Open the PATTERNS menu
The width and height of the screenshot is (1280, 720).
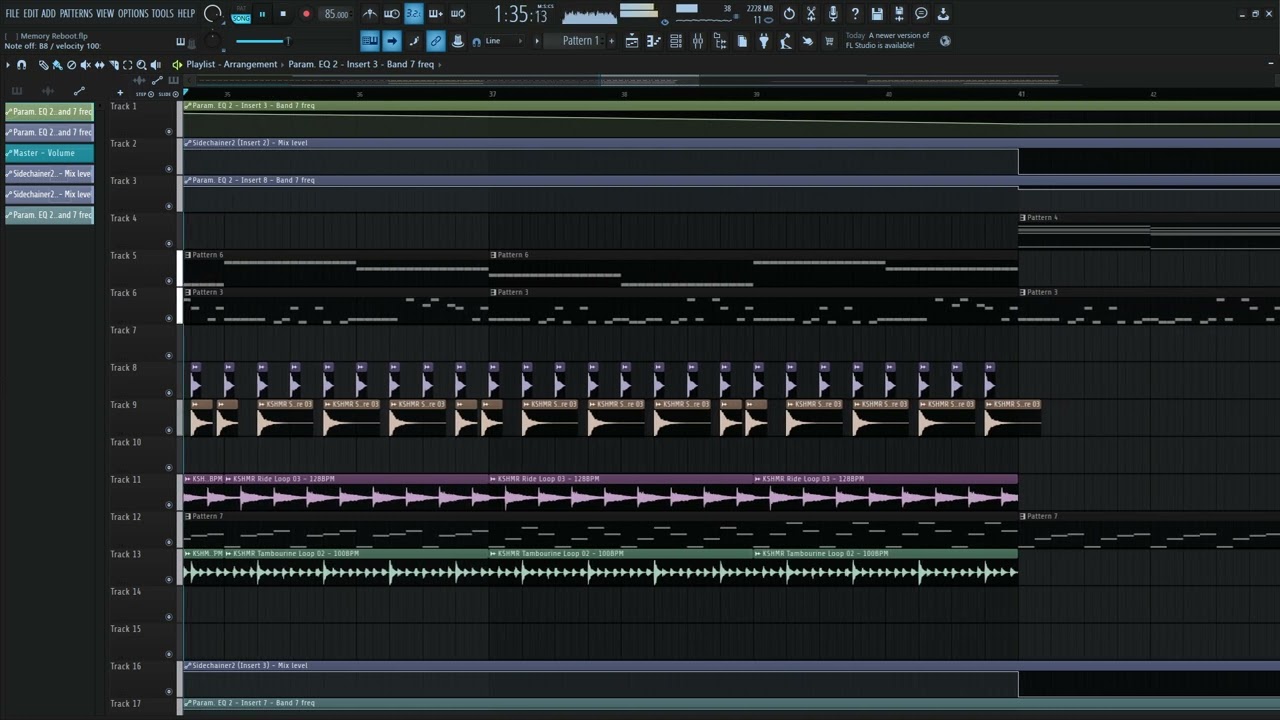[76, 14]
